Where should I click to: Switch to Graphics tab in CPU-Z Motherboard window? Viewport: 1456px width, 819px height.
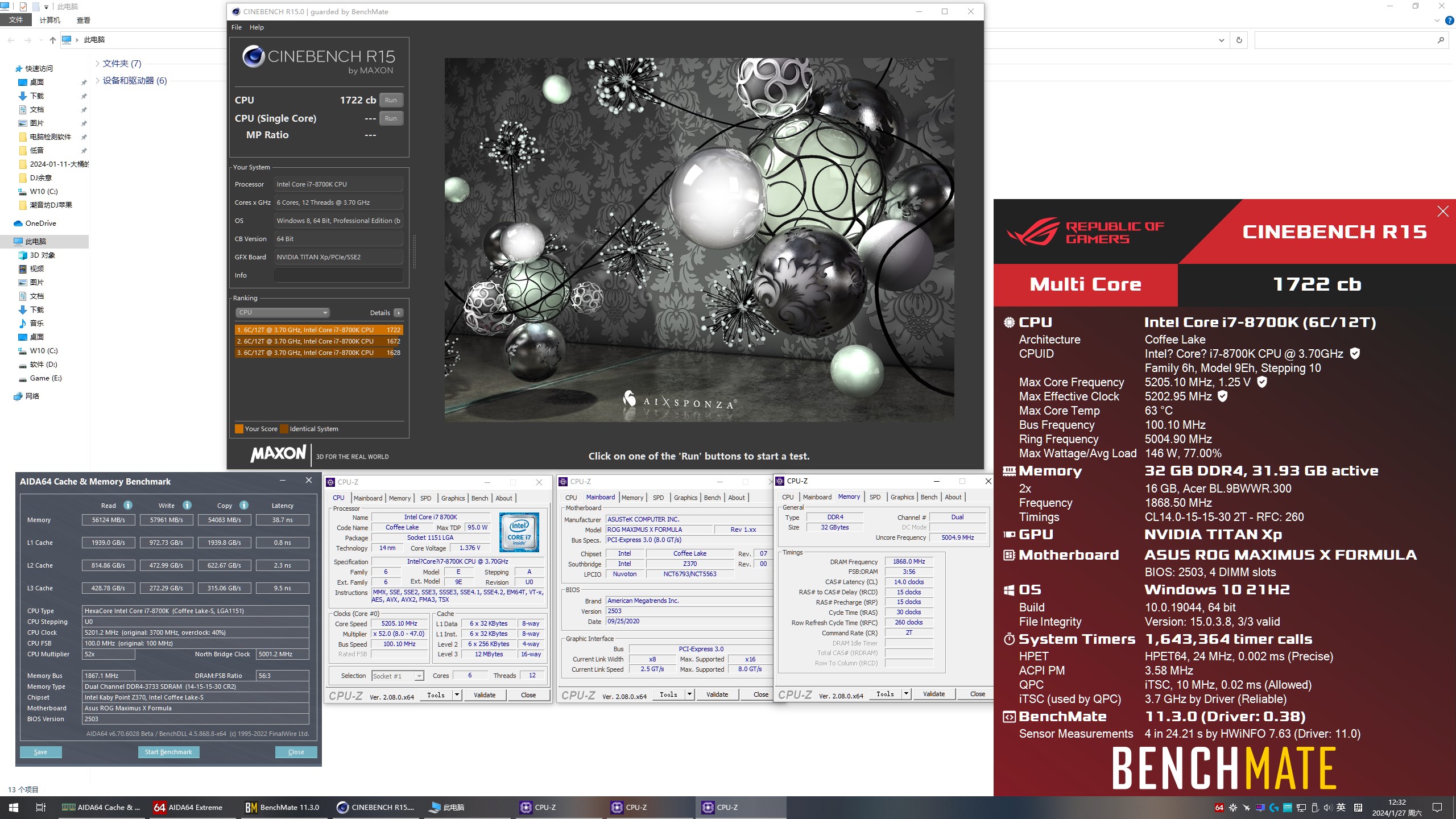pos(685,498)
